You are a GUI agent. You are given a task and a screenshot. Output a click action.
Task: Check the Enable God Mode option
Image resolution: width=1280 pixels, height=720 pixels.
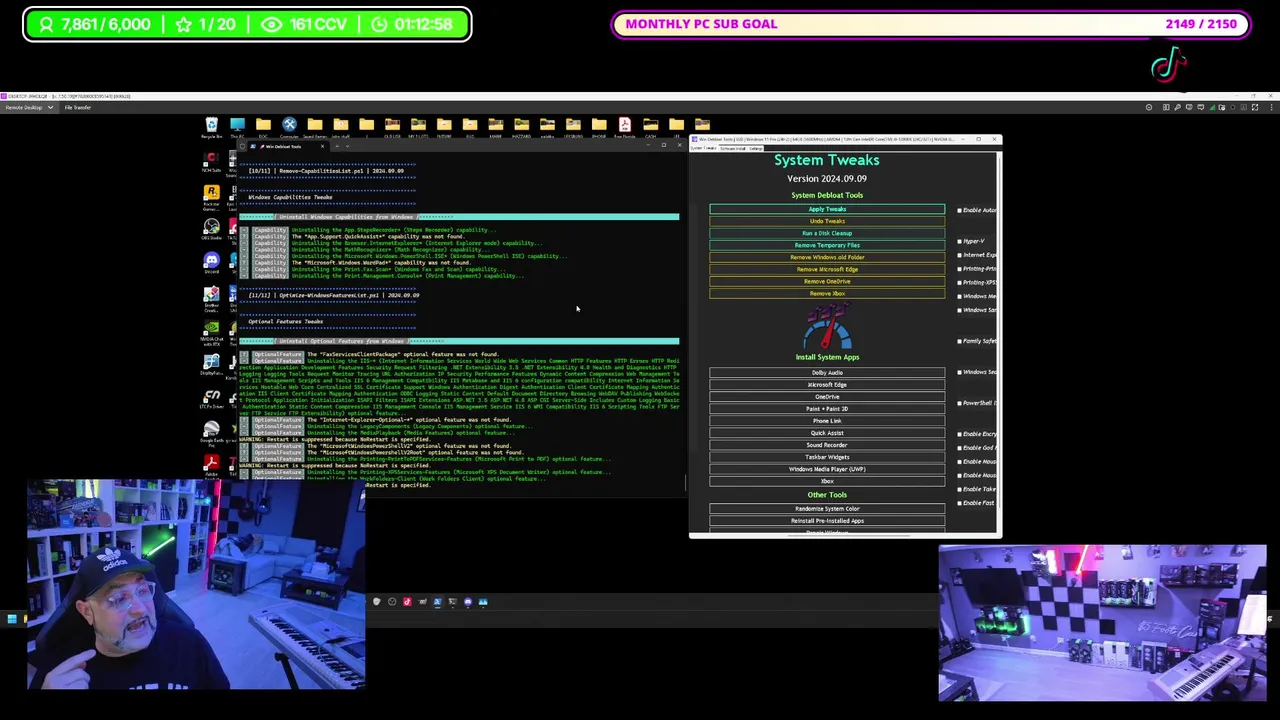tap(960, 448)
